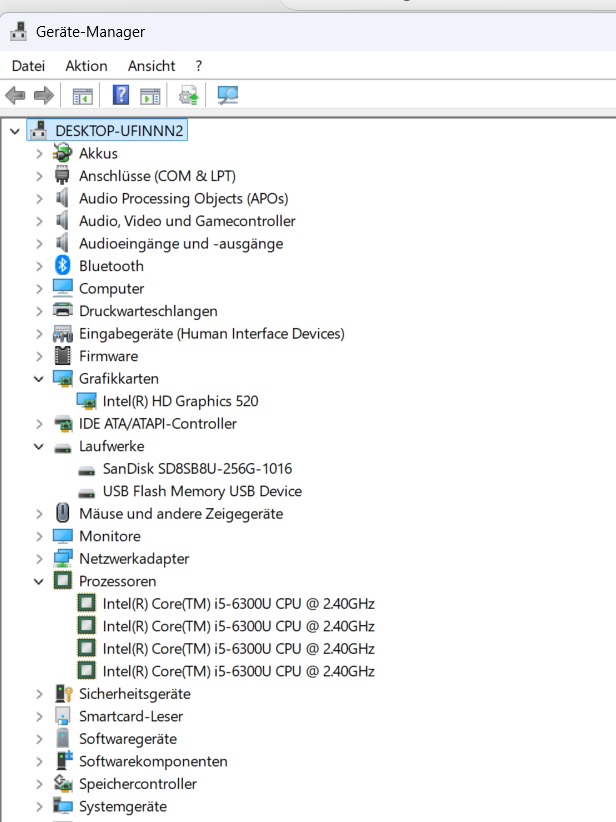The height and width of the screenshot is (822, 616).
Task: Click the SanDisk drive icon
Action: tap(87, 471)
